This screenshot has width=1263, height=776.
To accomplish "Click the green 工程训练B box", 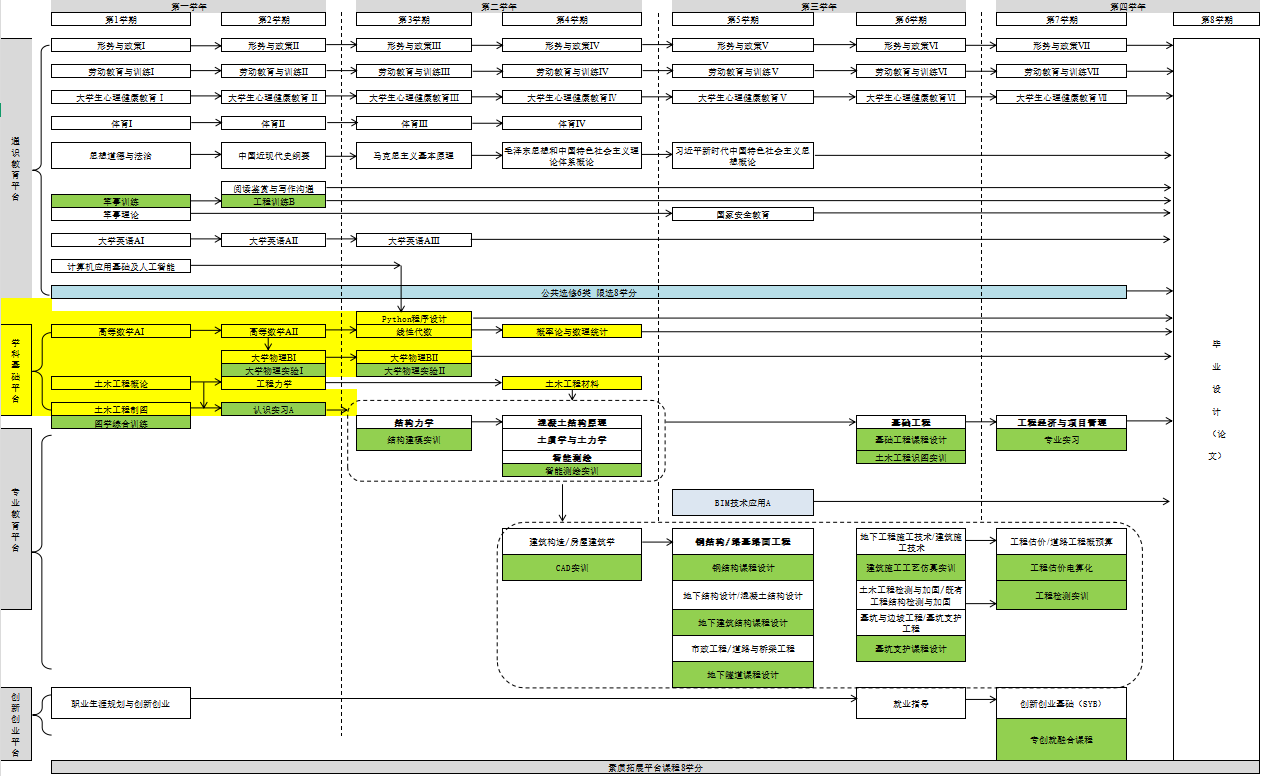I will [273, 201].
